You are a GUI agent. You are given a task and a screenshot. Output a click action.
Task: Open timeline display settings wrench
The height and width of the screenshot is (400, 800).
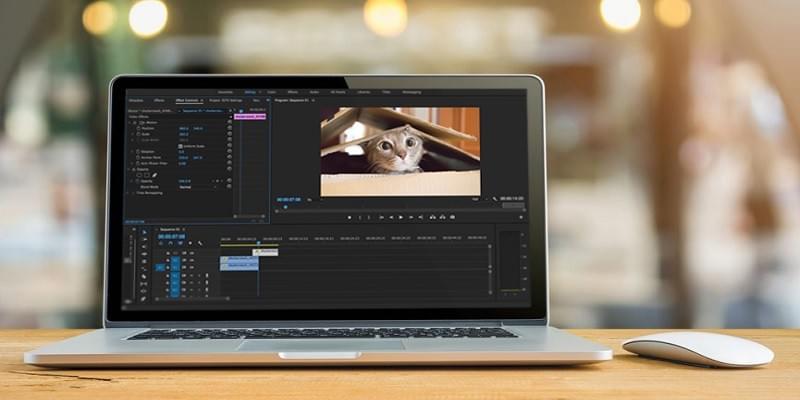[x=200, y=243]
